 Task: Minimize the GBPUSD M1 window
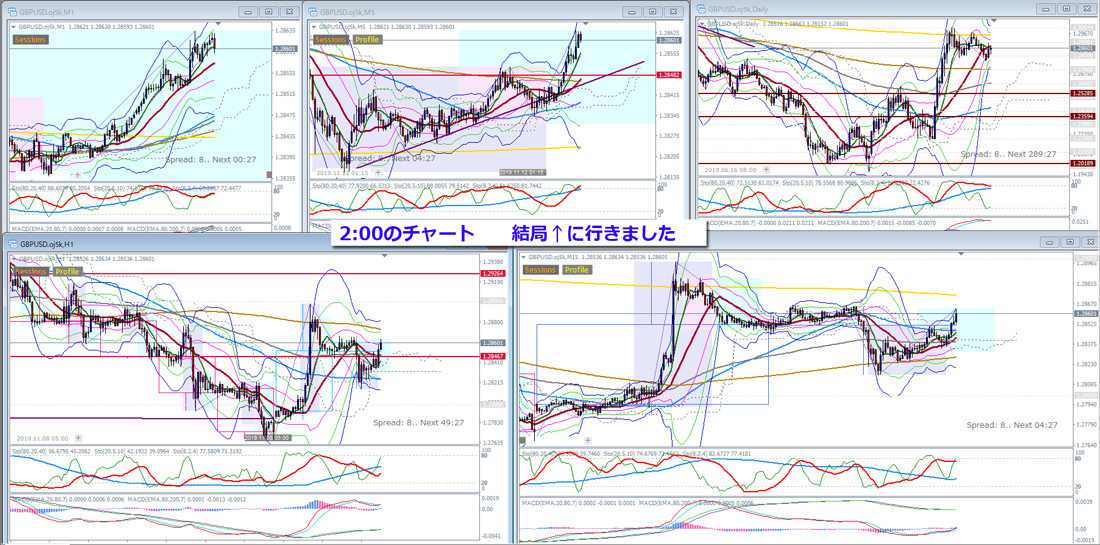[248, 11]
